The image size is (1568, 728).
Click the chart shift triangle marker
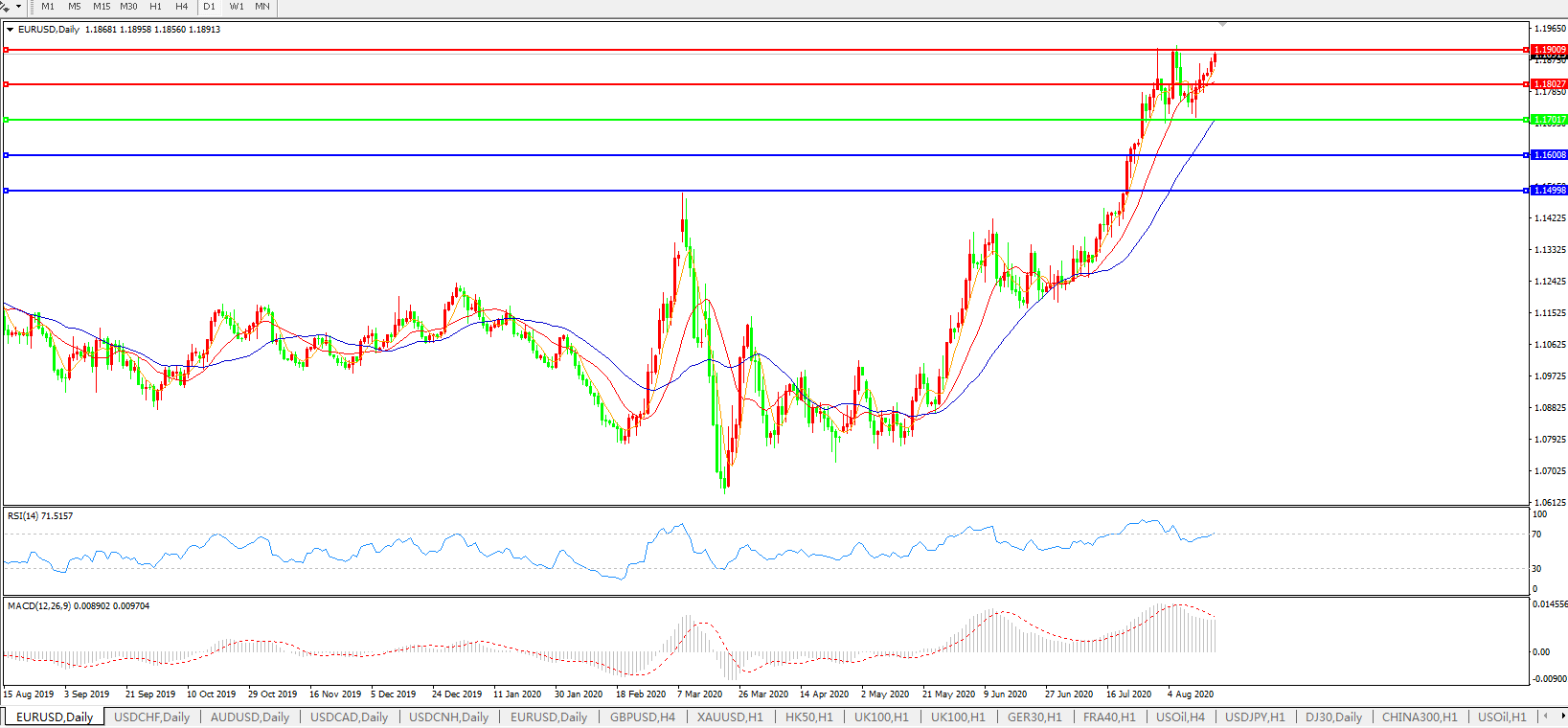[x=1222, y=24]
